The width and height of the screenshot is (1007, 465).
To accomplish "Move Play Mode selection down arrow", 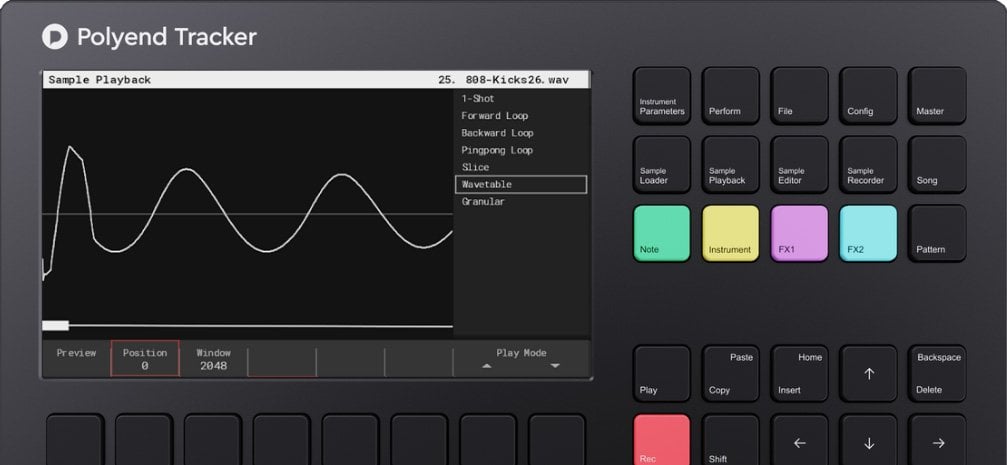I will [555, 366].
